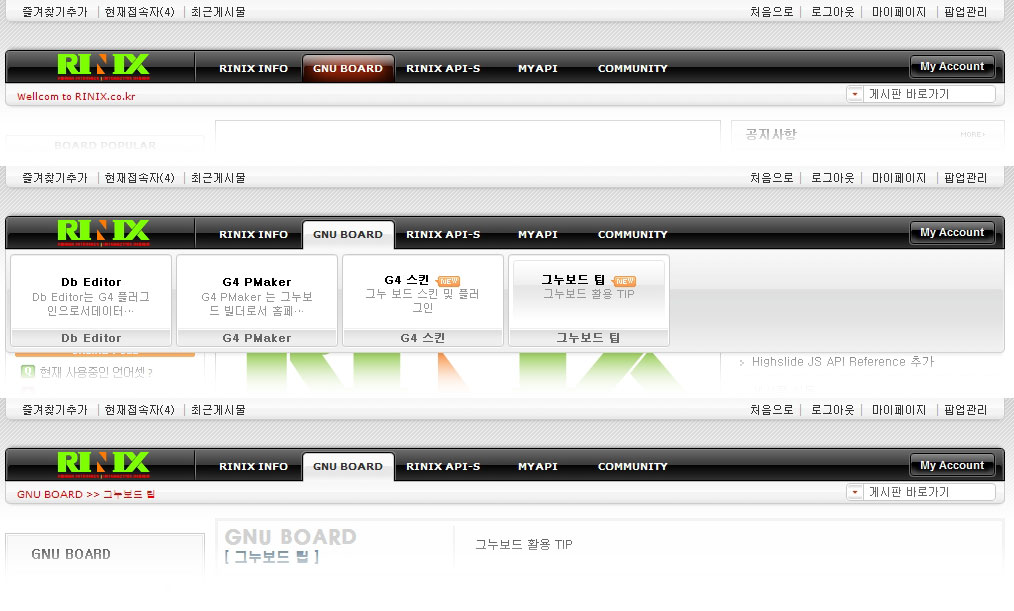Open RINIX INFO in the breadcrumb header
This screenshot has height=611, width=1014.
254,467
